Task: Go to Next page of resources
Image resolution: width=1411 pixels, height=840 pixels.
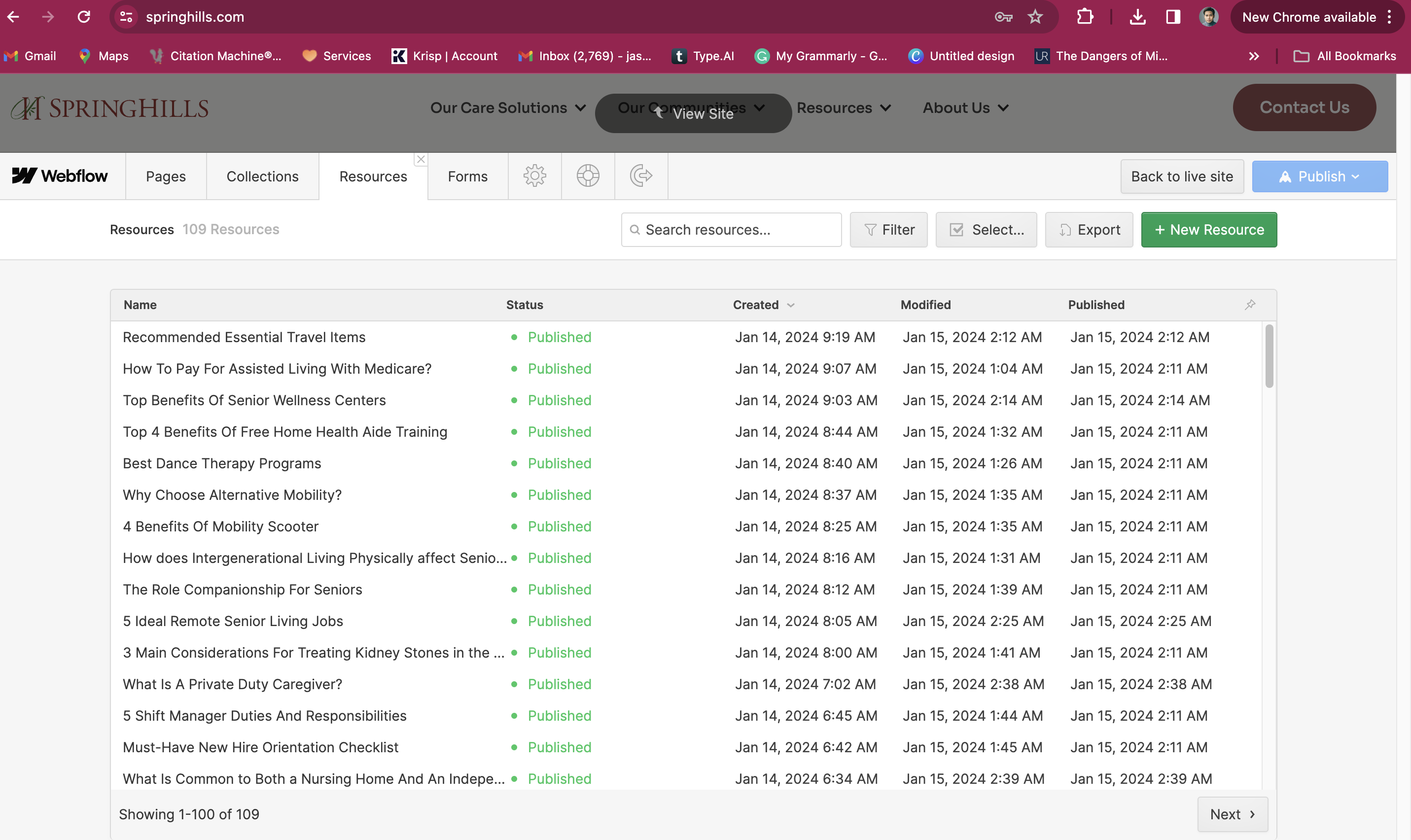Action: point(1232,814)
